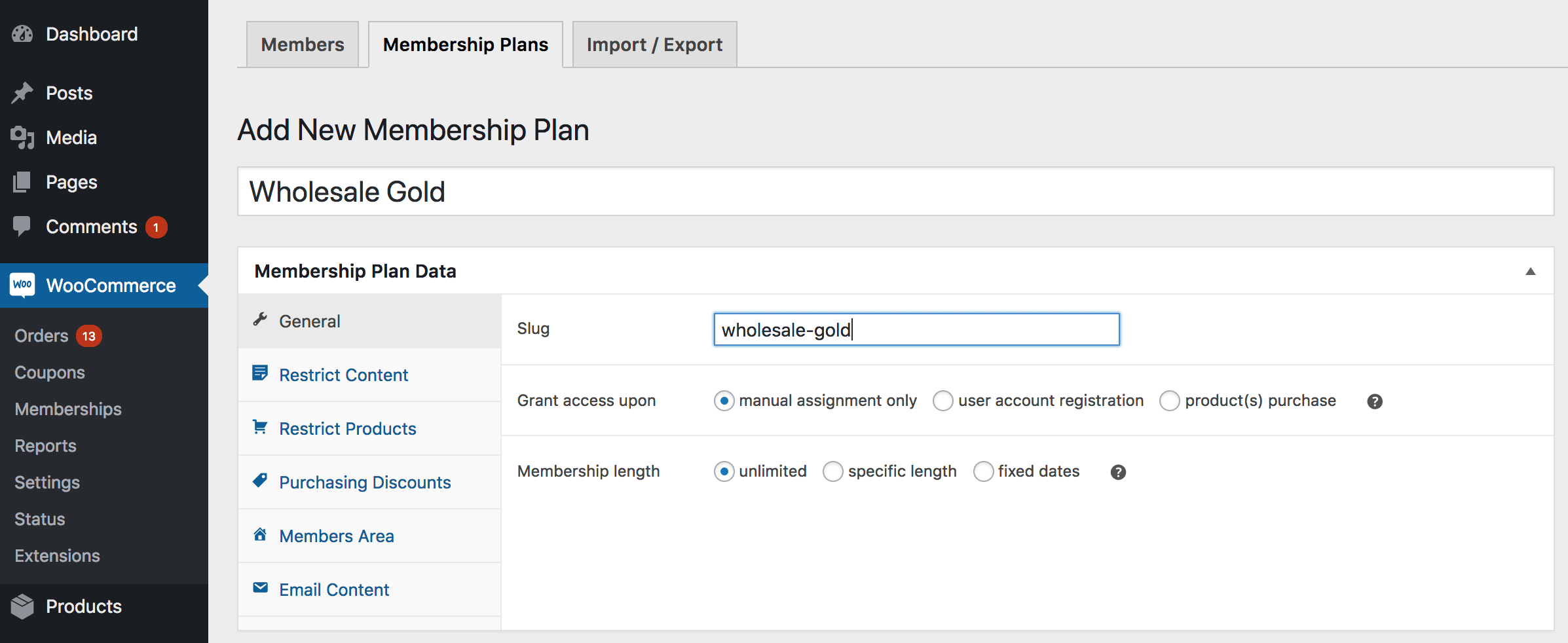
Task: Select the user account registration option
Action: click(x=943, y=401)
